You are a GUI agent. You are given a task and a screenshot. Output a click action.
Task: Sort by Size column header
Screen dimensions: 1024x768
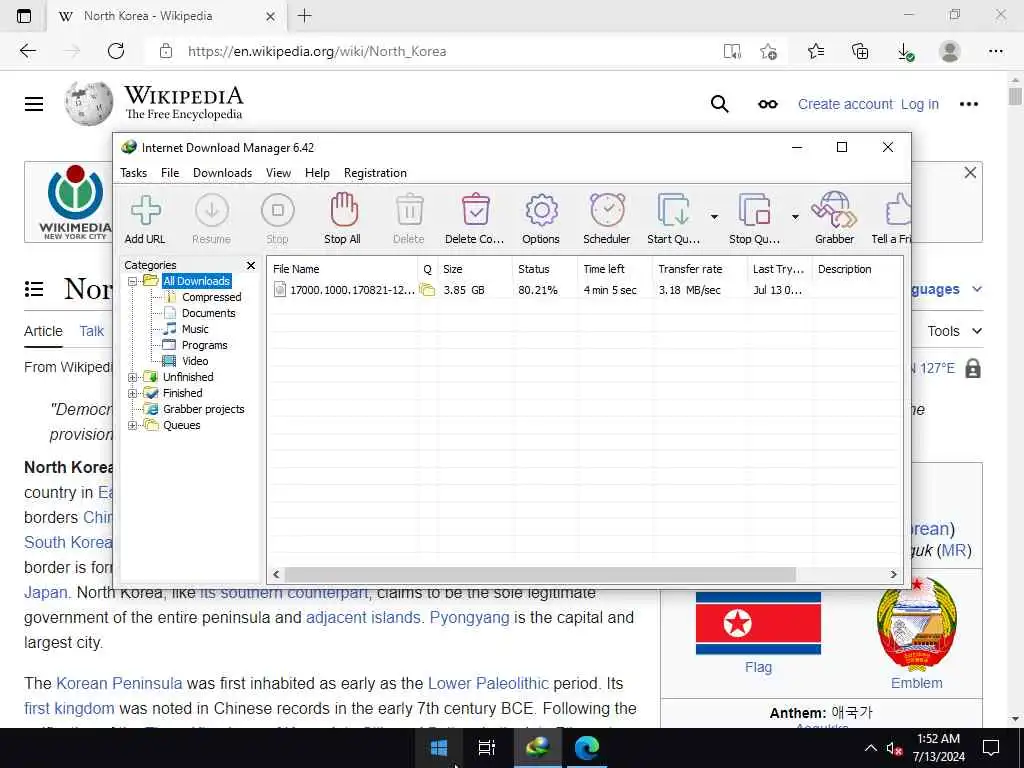point(474,269)
